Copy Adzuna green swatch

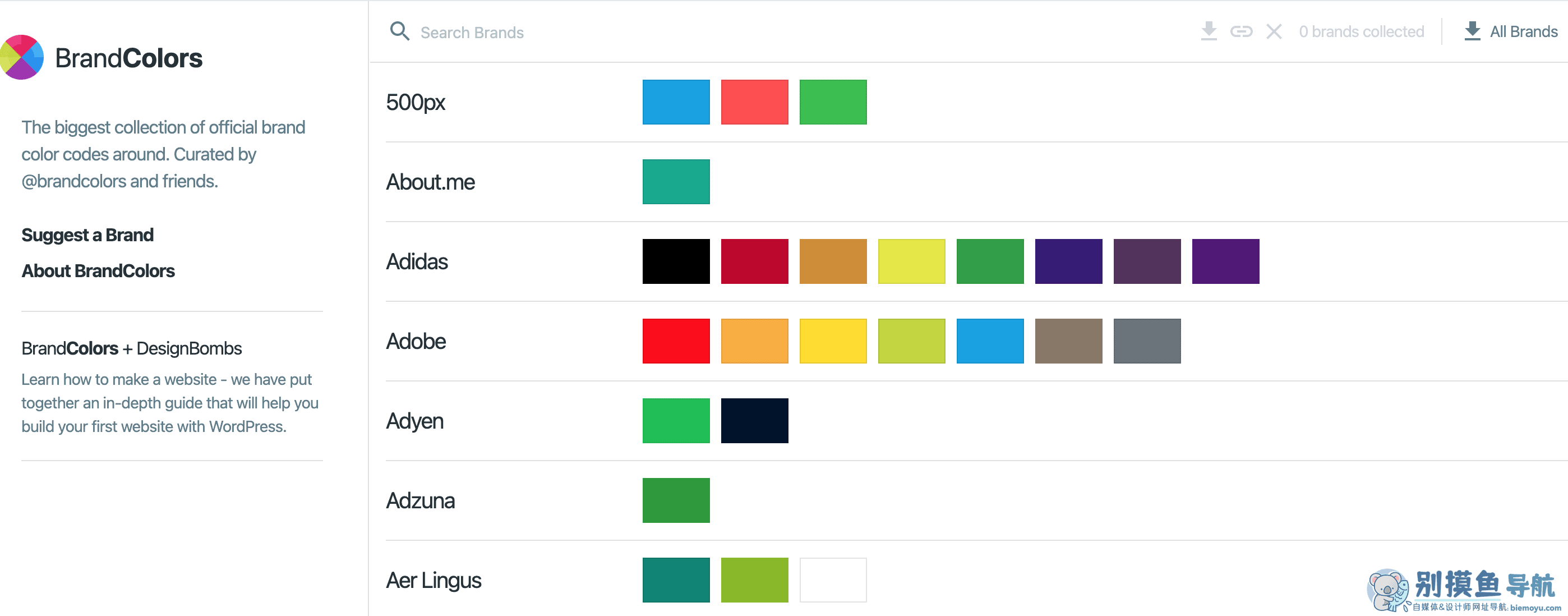(x=676, y=501)
